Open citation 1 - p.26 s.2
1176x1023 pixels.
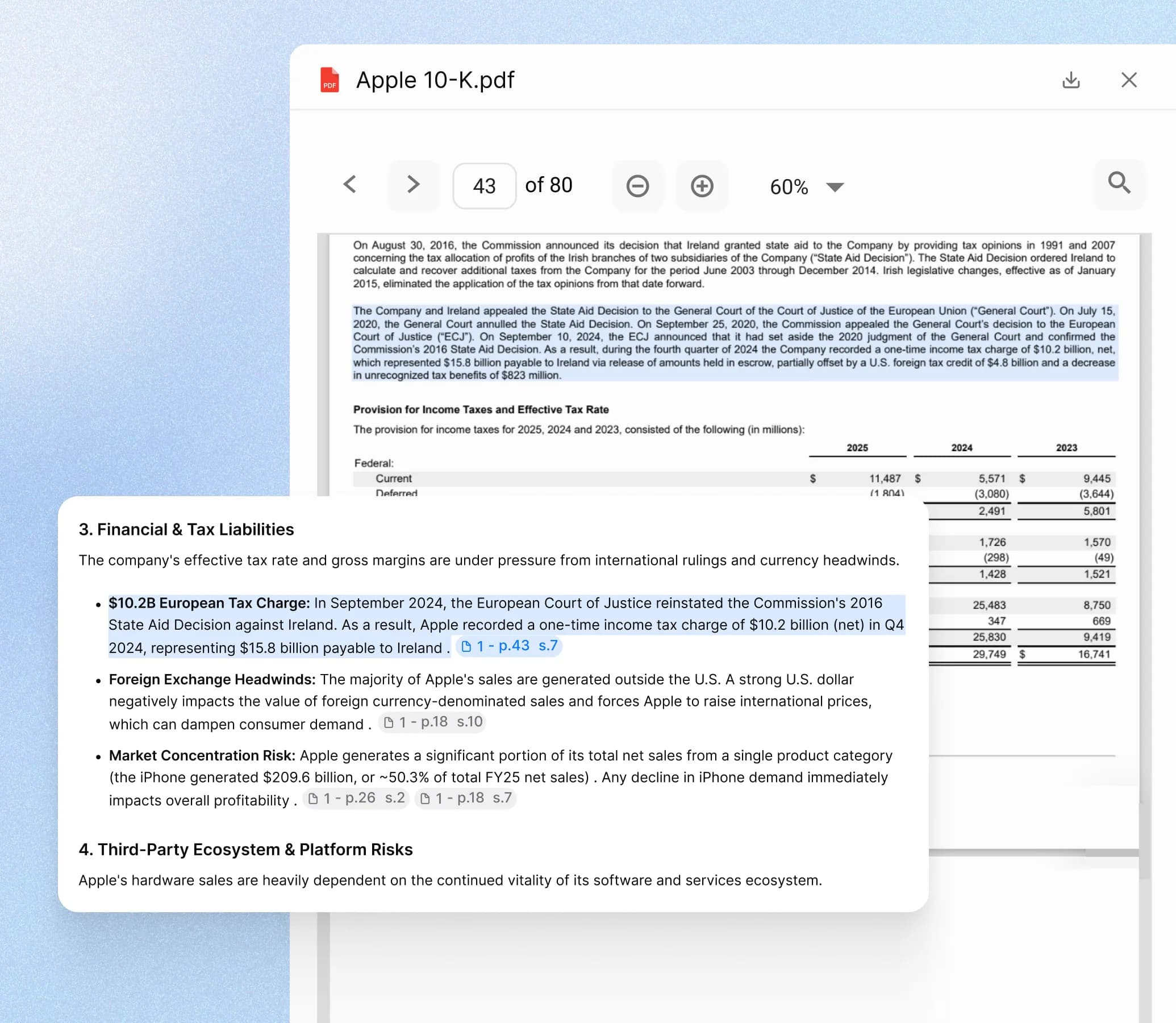pyautogui.click(x=356, y=798)
